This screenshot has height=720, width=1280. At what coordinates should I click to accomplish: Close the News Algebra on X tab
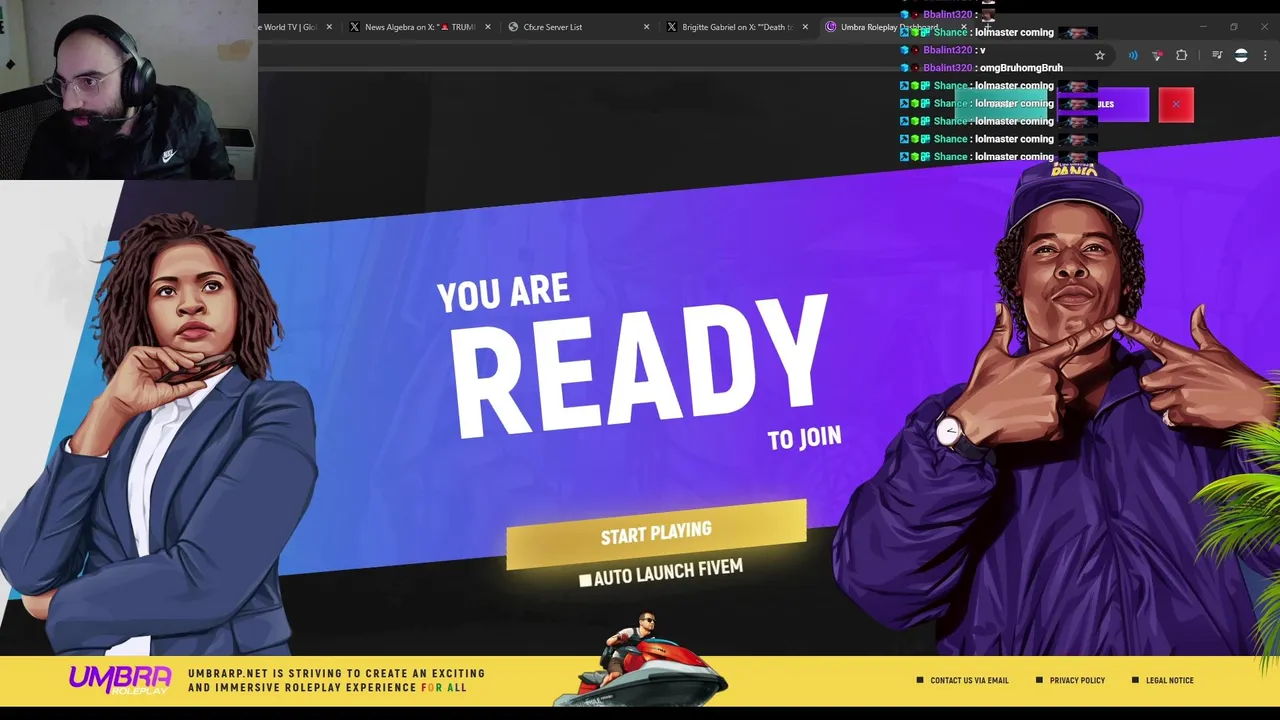(487, 27)
